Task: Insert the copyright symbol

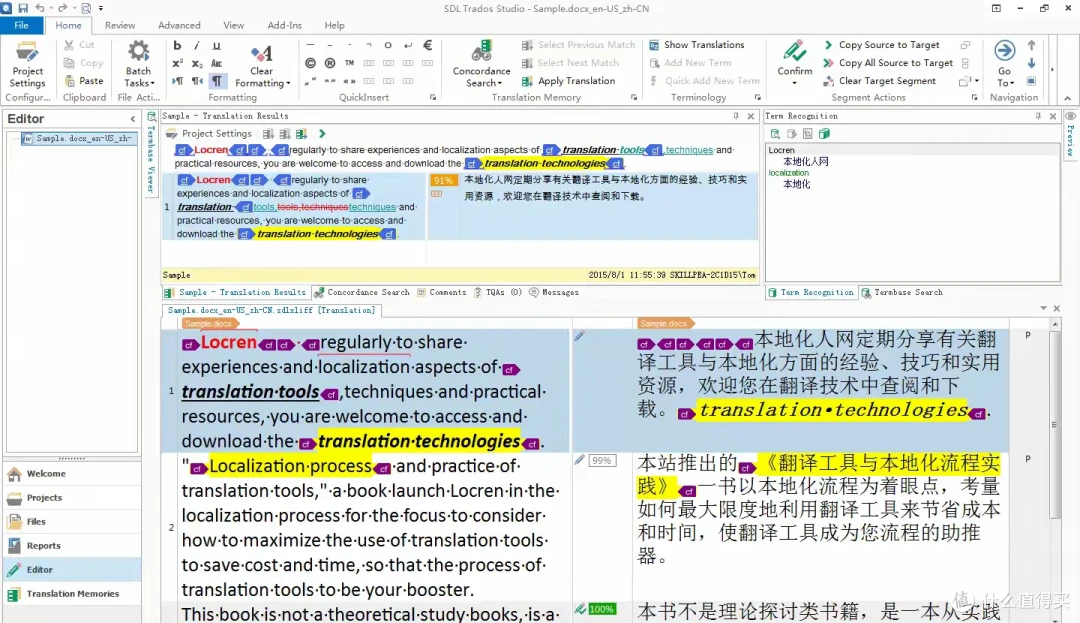Action: [310, 63]
